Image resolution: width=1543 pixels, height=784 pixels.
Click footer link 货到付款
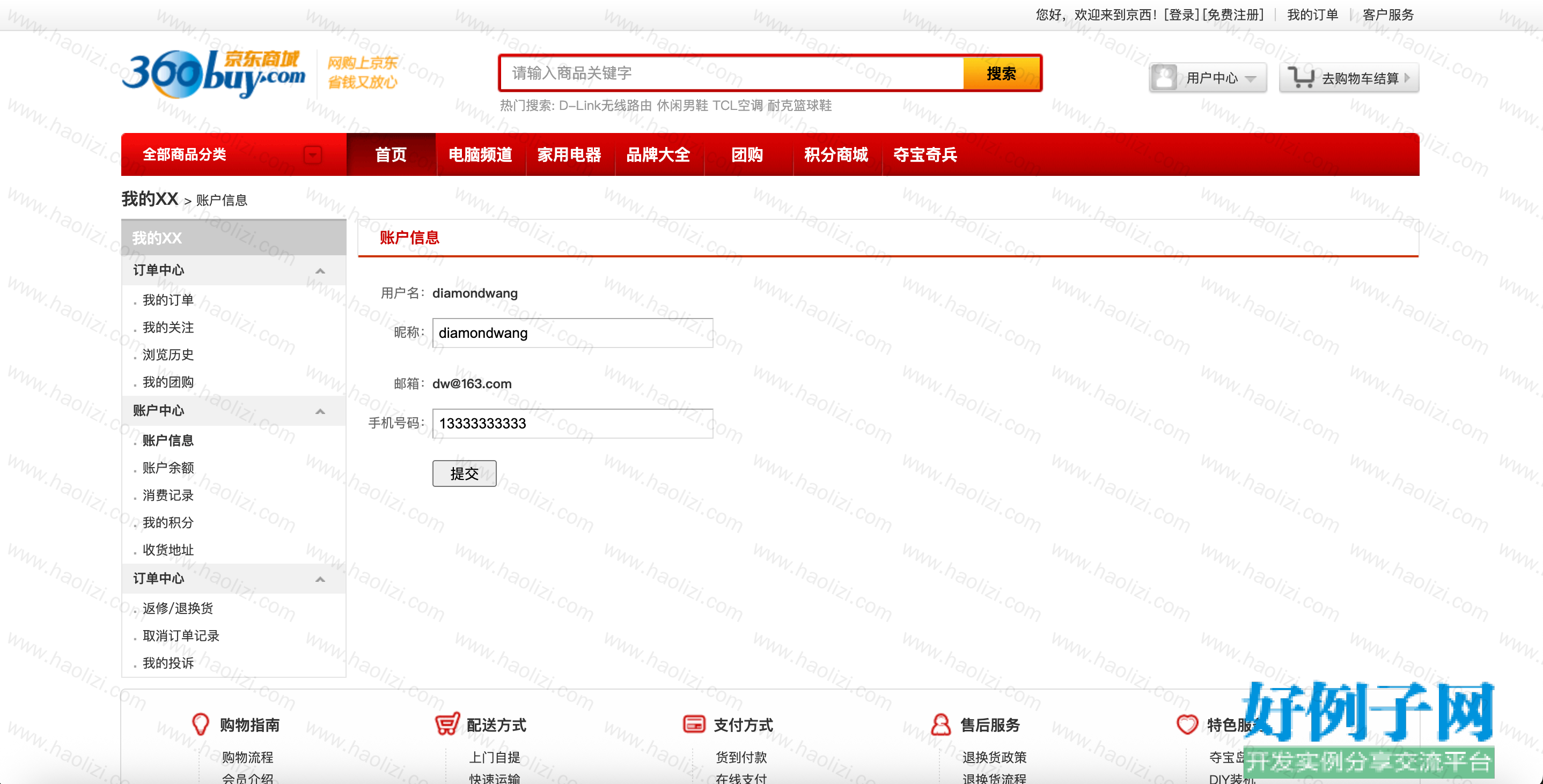[x=741, y=758]
